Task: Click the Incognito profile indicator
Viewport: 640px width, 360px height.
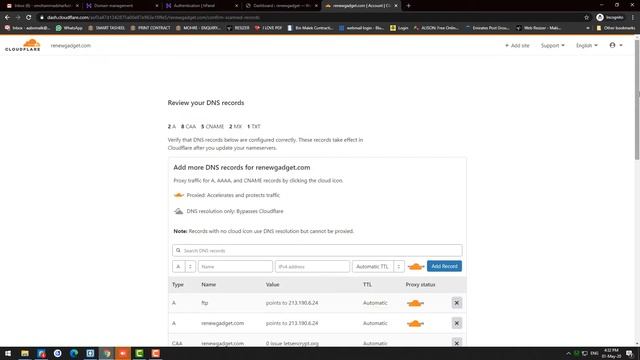Action: point(610,18)
